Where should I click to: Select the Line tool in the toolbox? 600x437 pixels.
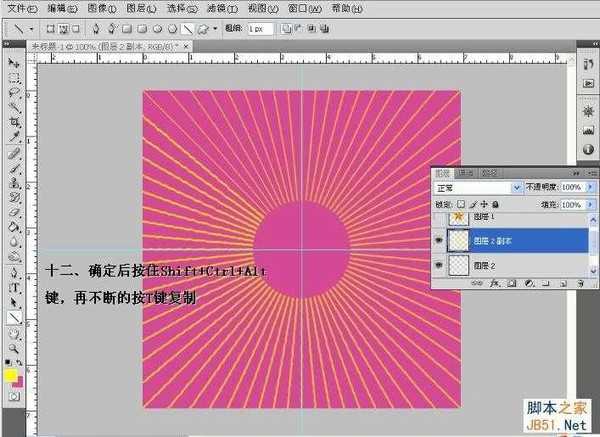pos(14,318)
